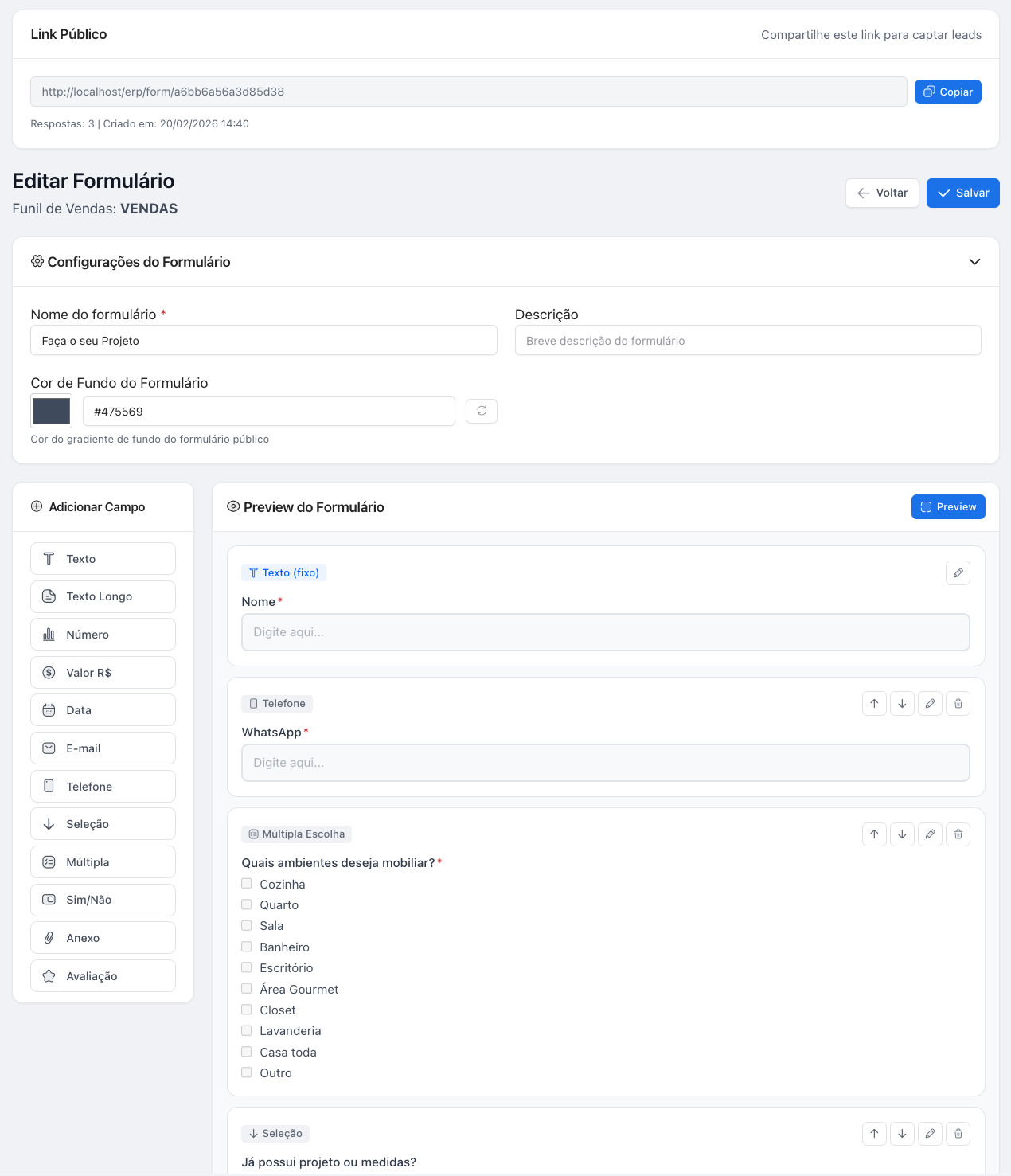Delete the Seleção field with trash icon

[x=958, y=1134]
